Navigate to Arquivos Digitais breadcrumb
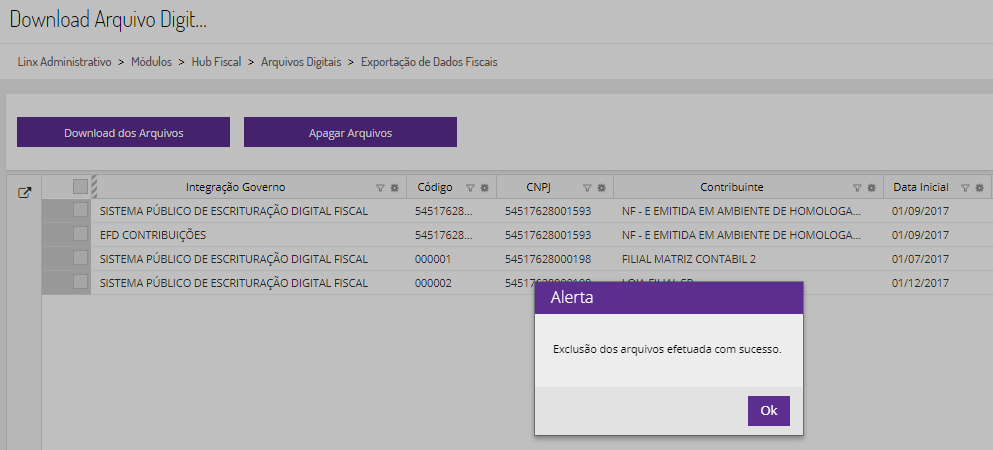 [x=301, y=62]
